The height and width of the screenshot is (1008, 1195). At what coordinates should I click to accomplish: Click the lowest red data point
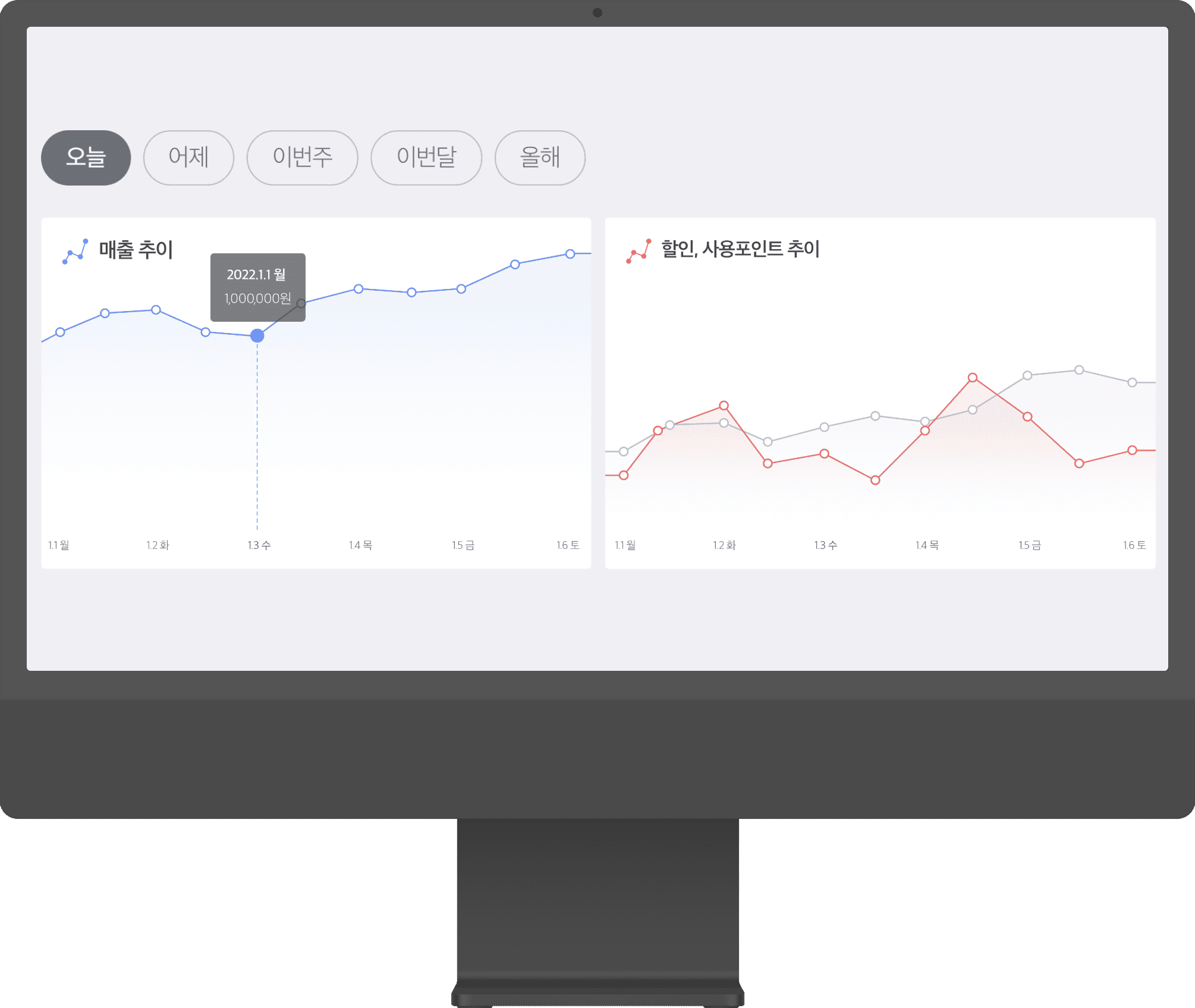pos(875,480)
